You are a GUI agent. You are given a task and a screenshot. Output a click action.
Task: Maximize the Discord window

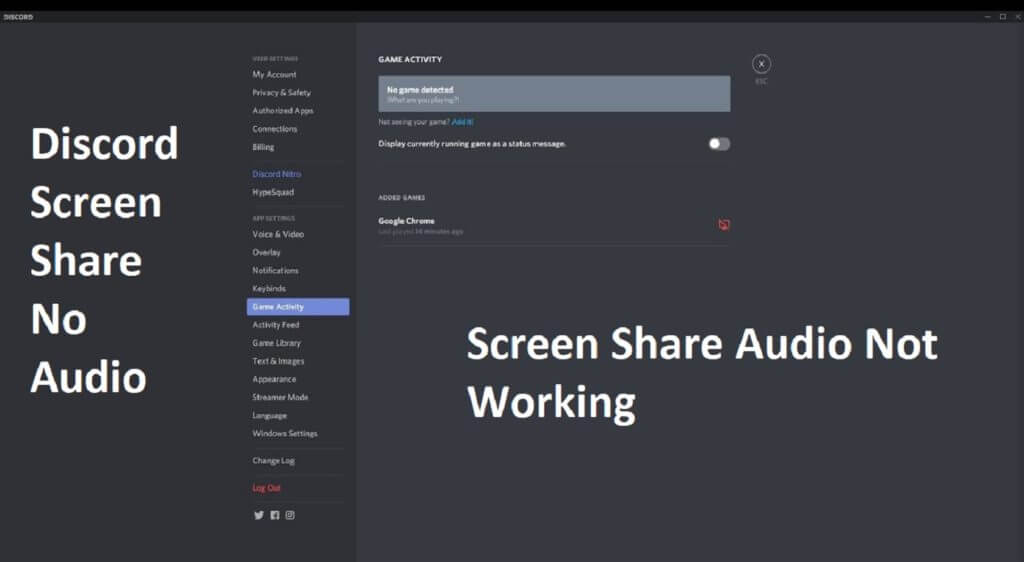(1002, 17)
